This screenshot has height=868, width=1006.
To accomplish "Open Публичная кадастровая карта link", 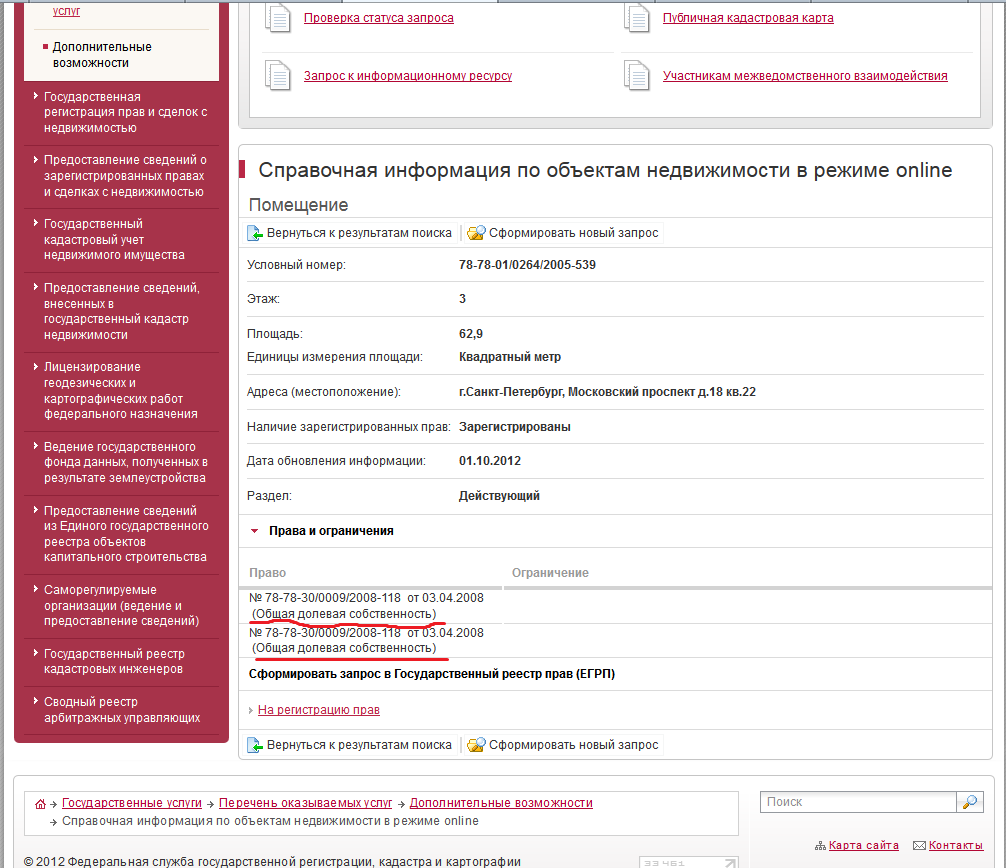I will pyautogui.click(x=747, y=18).
